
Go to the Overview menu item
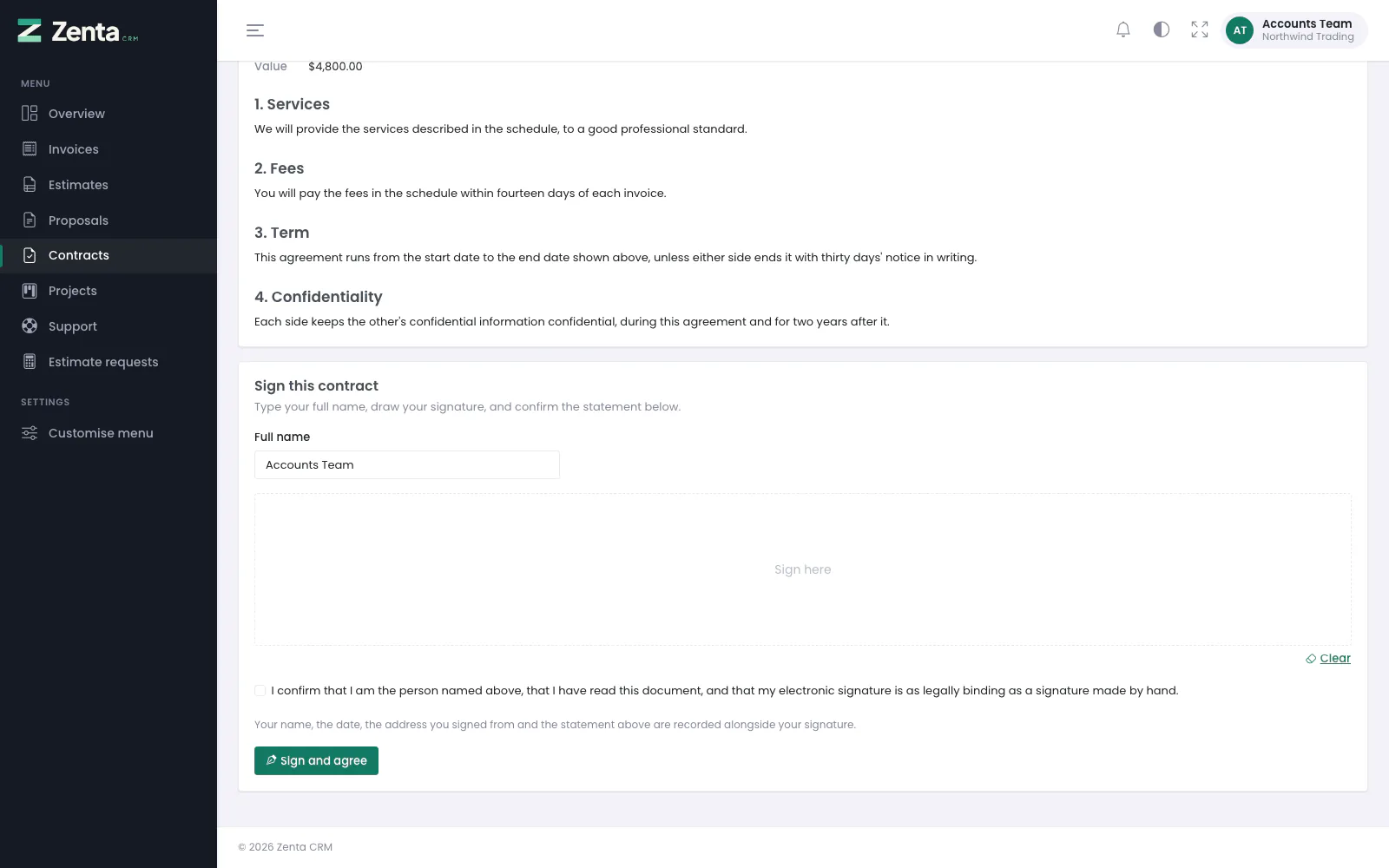109,114
